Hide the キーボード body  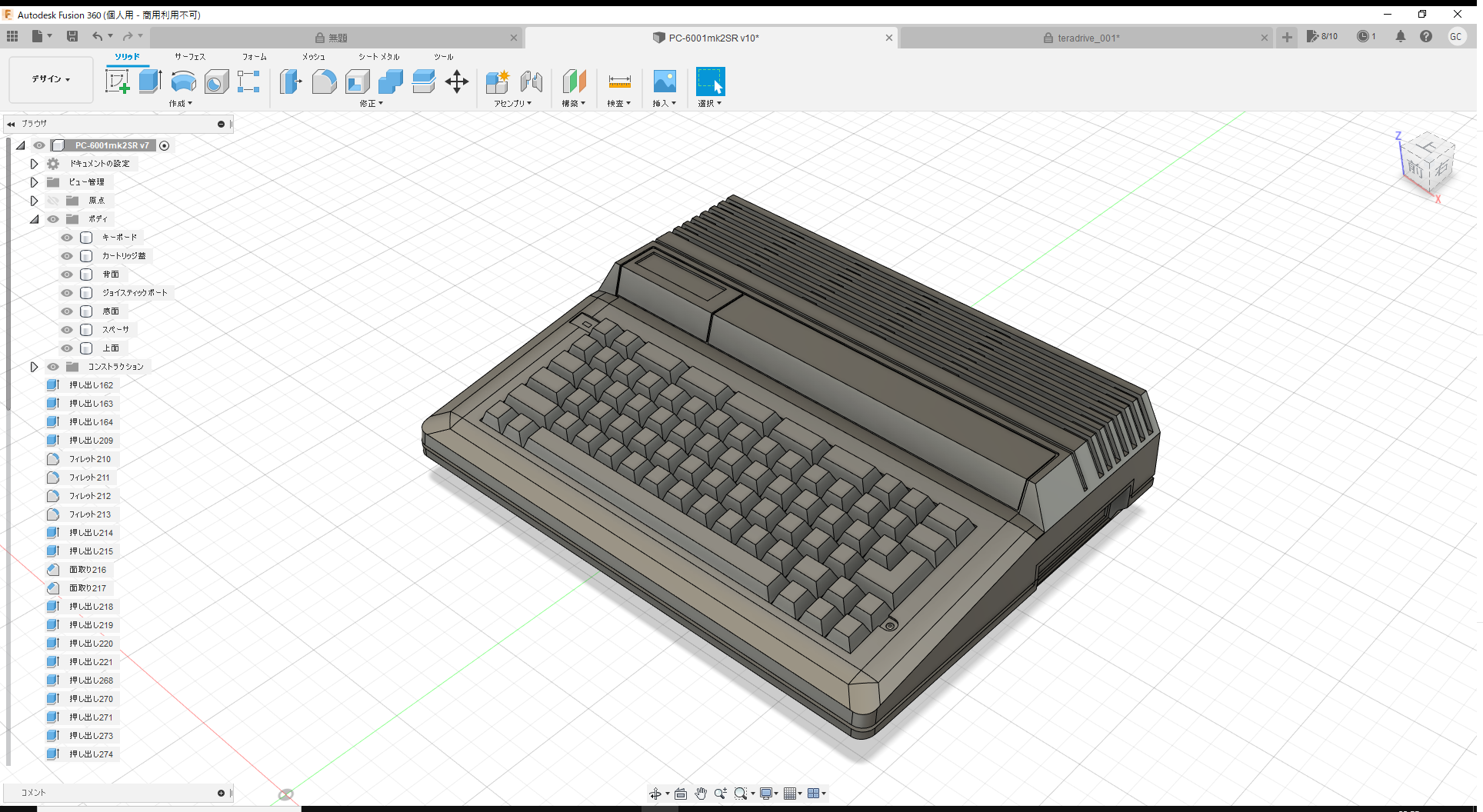tap(66, 237)
